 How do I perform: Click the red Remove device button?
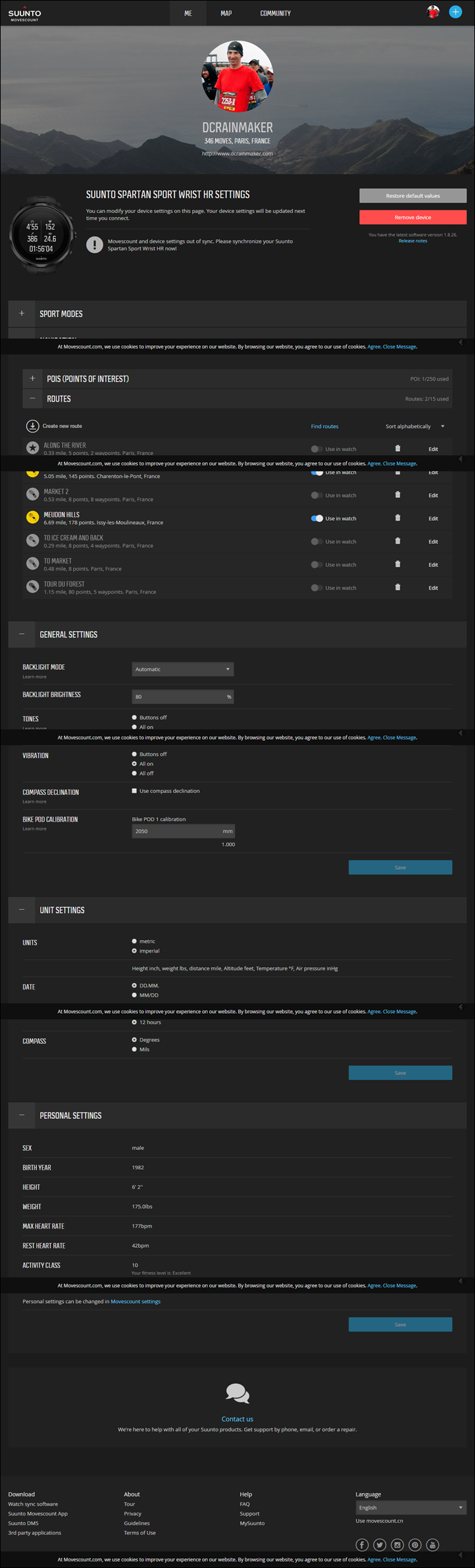(413, 217)
